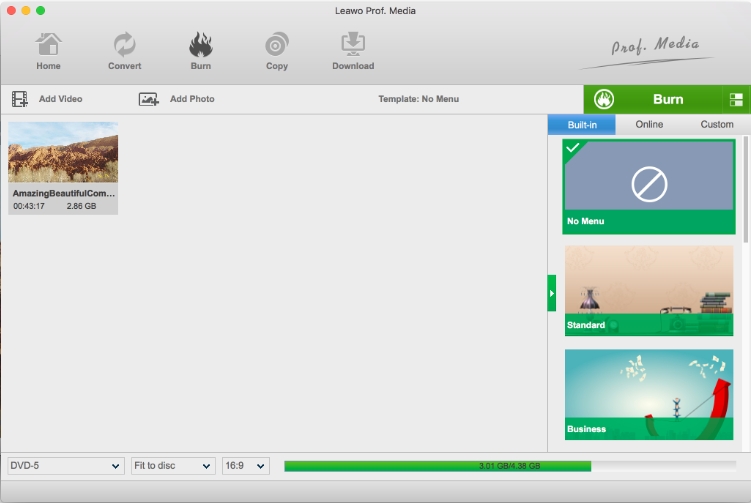Switch to the Built-in templates tab
The height and width of the screenshot is (503, 751).
[582, 125]
